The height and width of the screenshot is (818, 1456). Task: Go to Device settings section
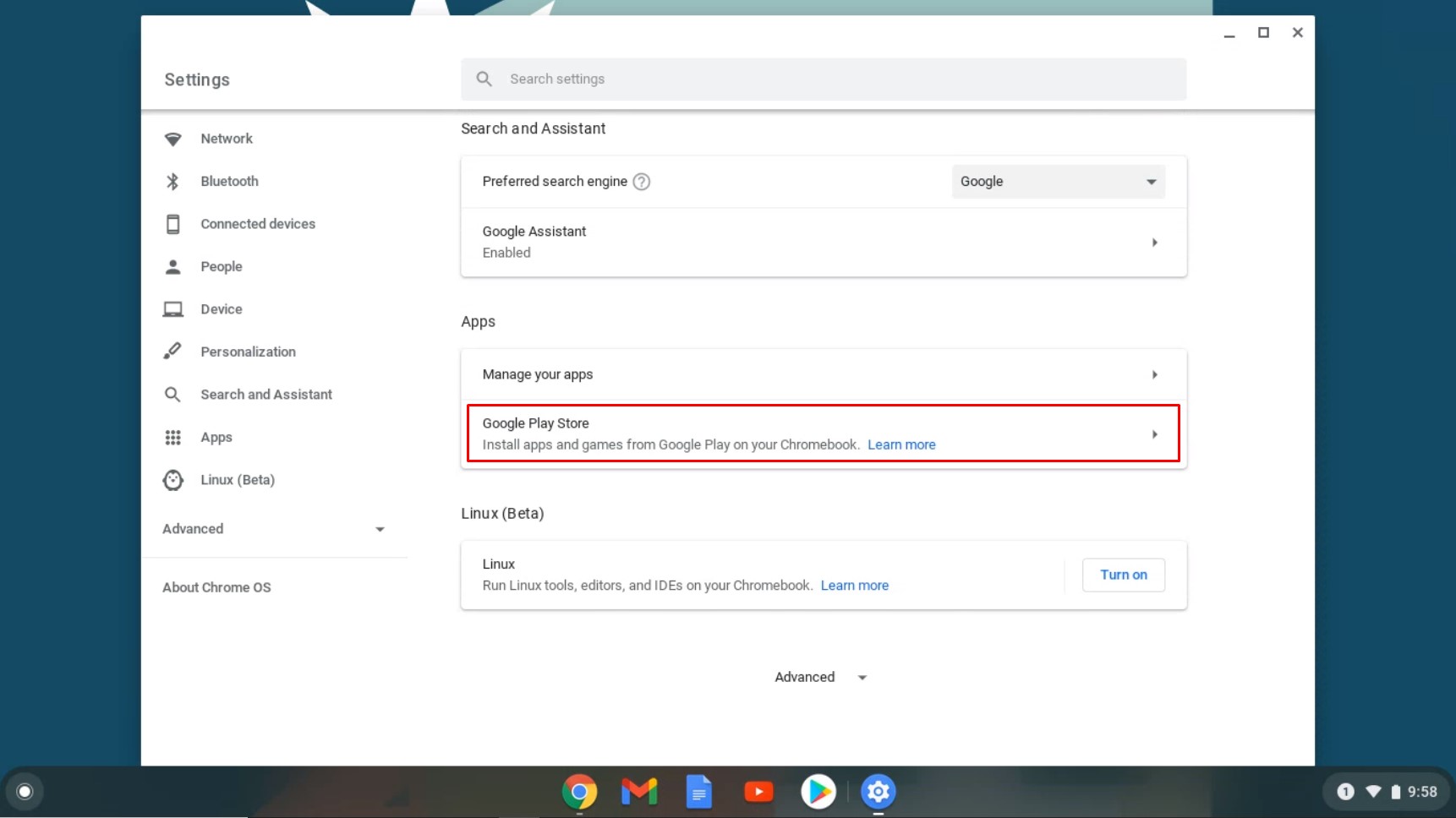pyautogui.click(x=222, y=309)
